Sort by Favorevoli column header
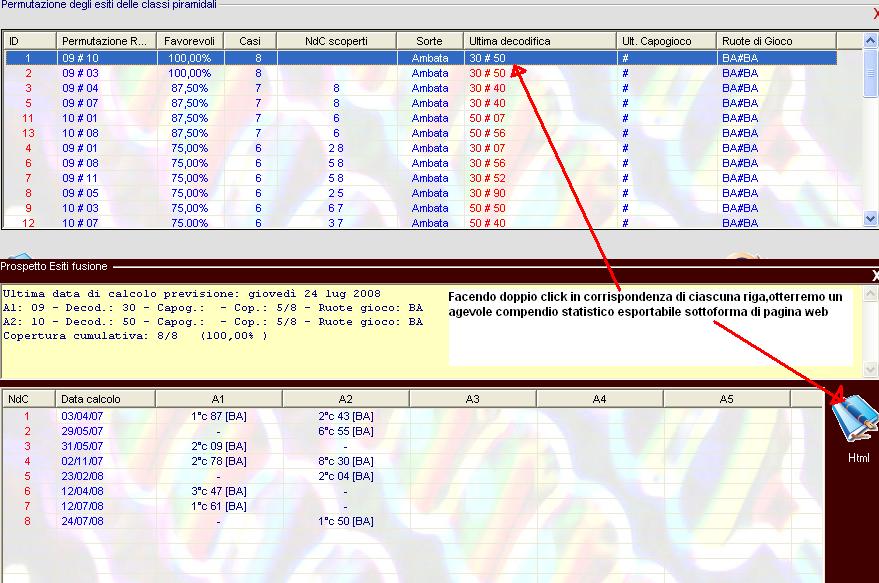Viewport: 879px width, 583px height. click(x=190, y=41)
